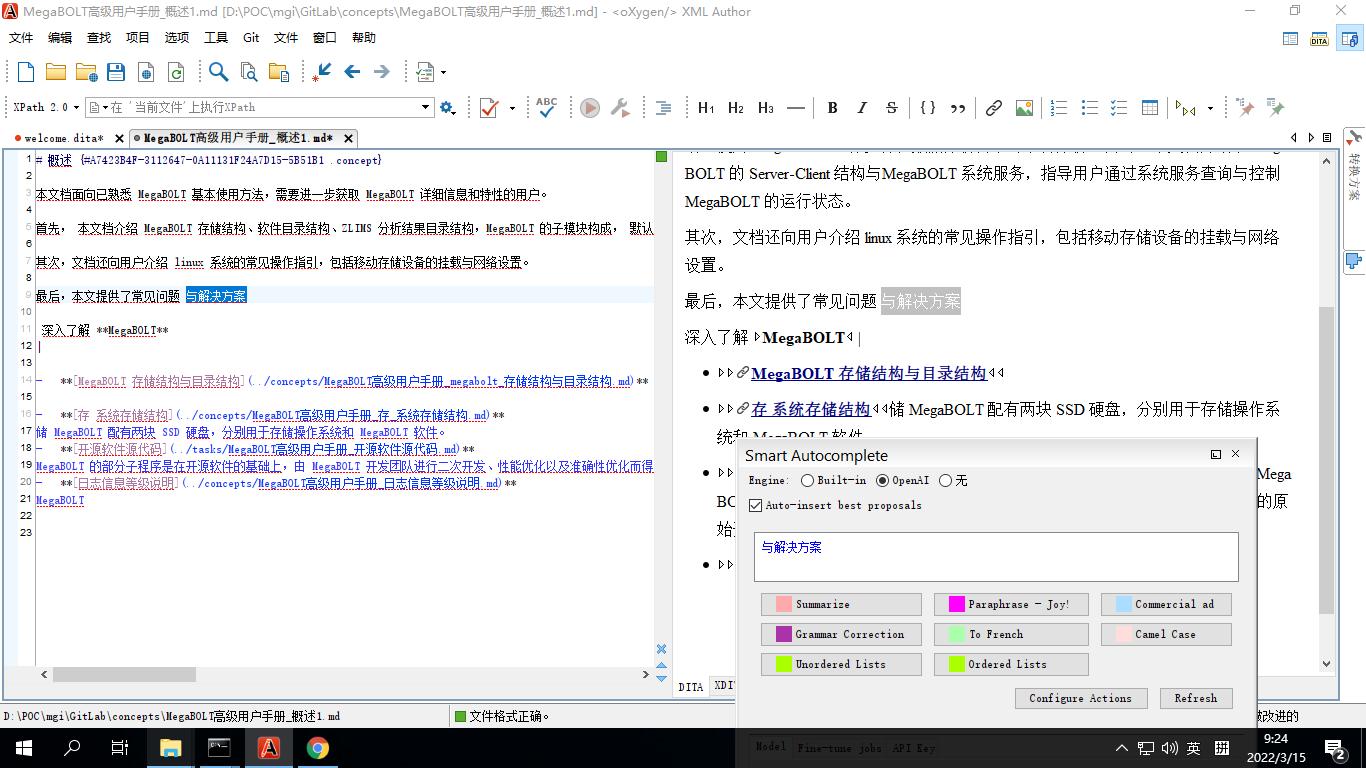Select the 无 engine radio button

click(x=946, y=481)
